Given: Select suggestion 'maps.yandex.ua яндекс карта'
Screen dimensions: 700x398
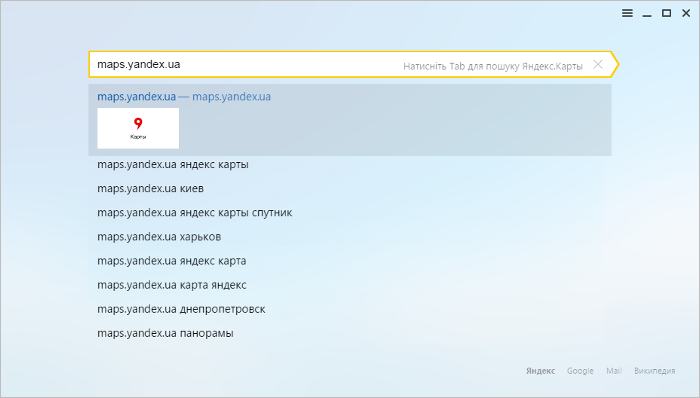Looking at the screenshot, I should (171, 261).
